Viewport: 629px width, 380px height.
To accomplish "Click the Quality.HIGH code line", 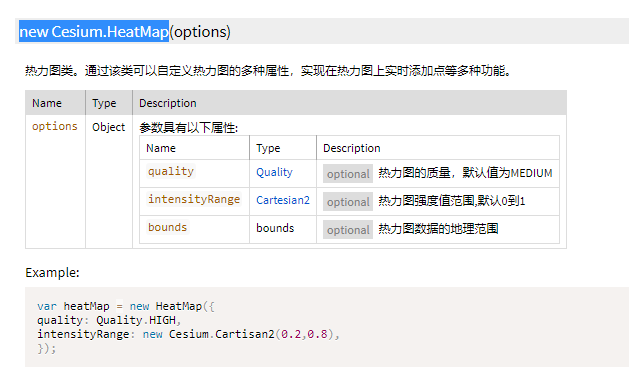I will [x=109, y=320].
